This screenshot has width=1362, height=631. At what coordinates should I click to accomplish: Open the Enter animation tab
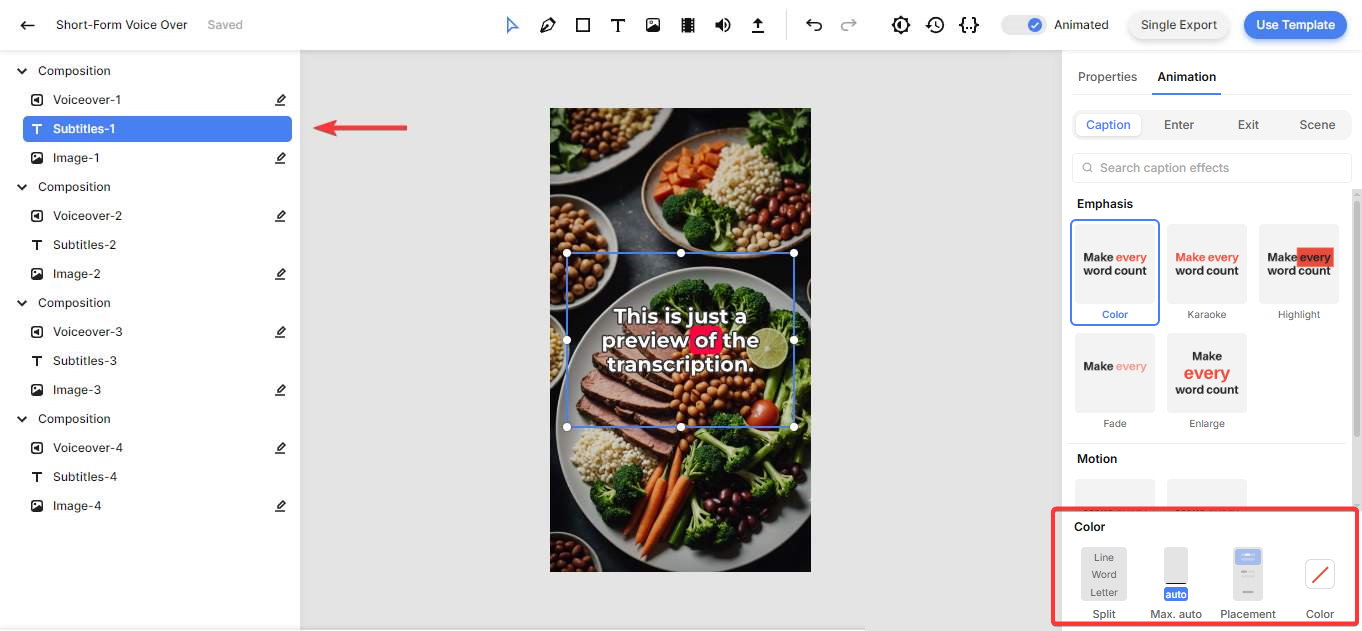click(1179, 125)
